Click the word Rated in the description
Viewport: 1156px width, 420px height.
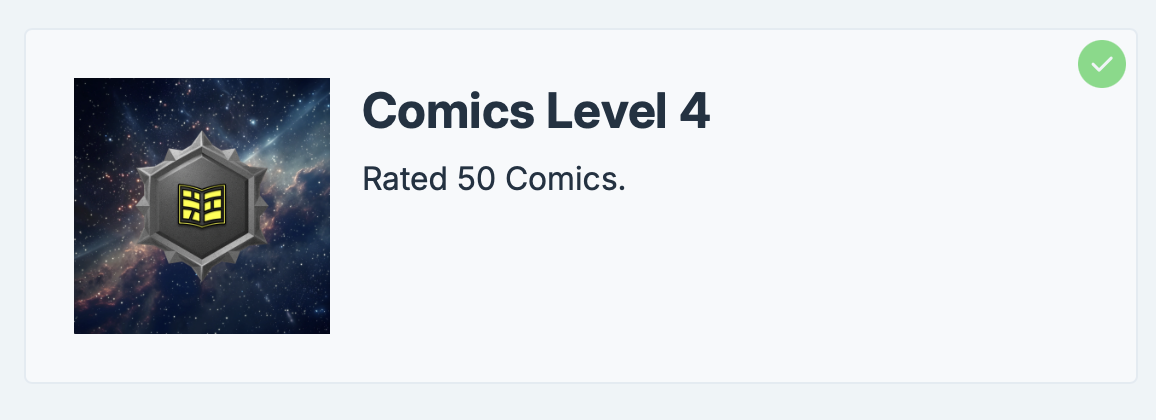point(405,179)
